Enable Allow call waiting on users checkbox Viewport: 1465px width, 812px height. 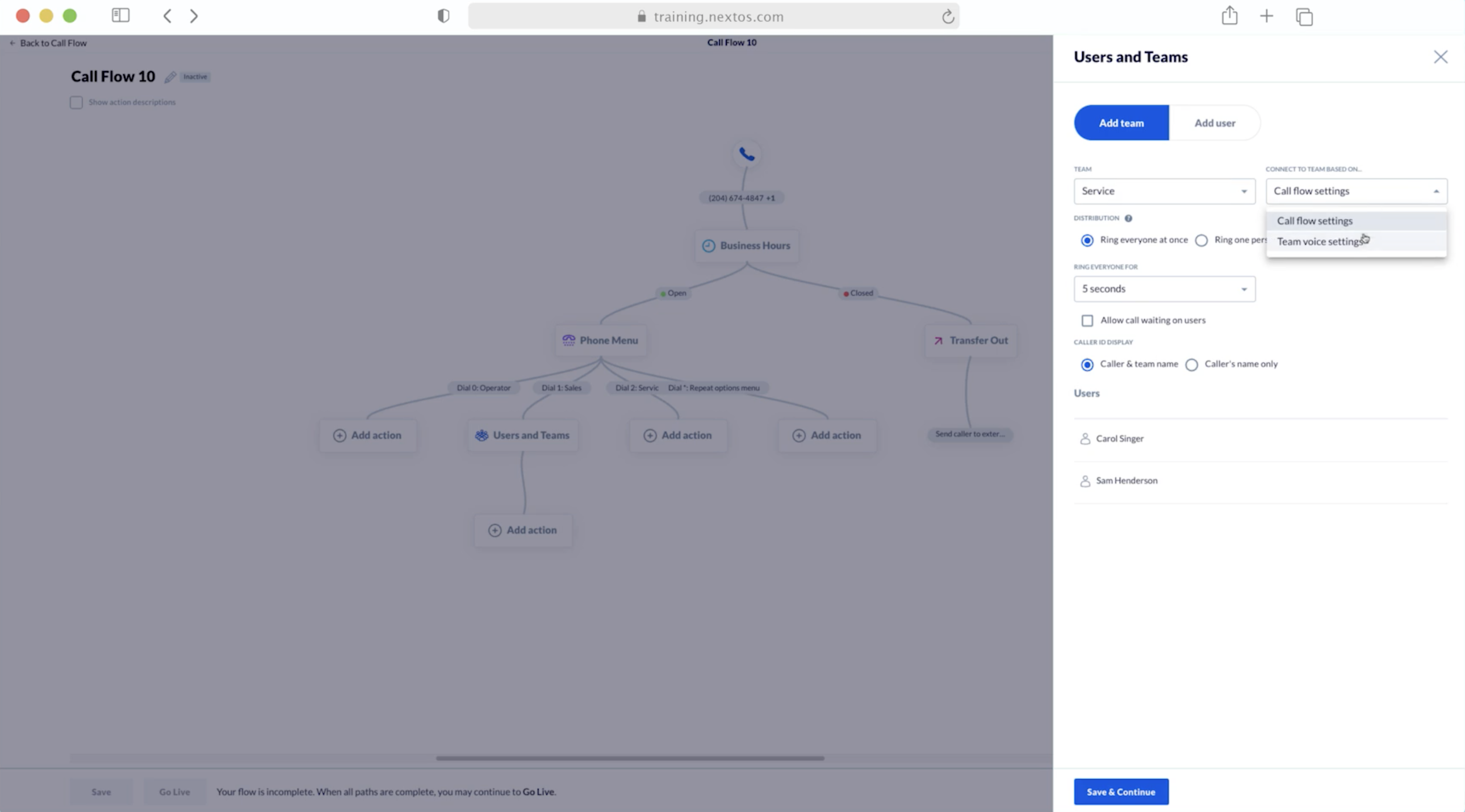1087,320
